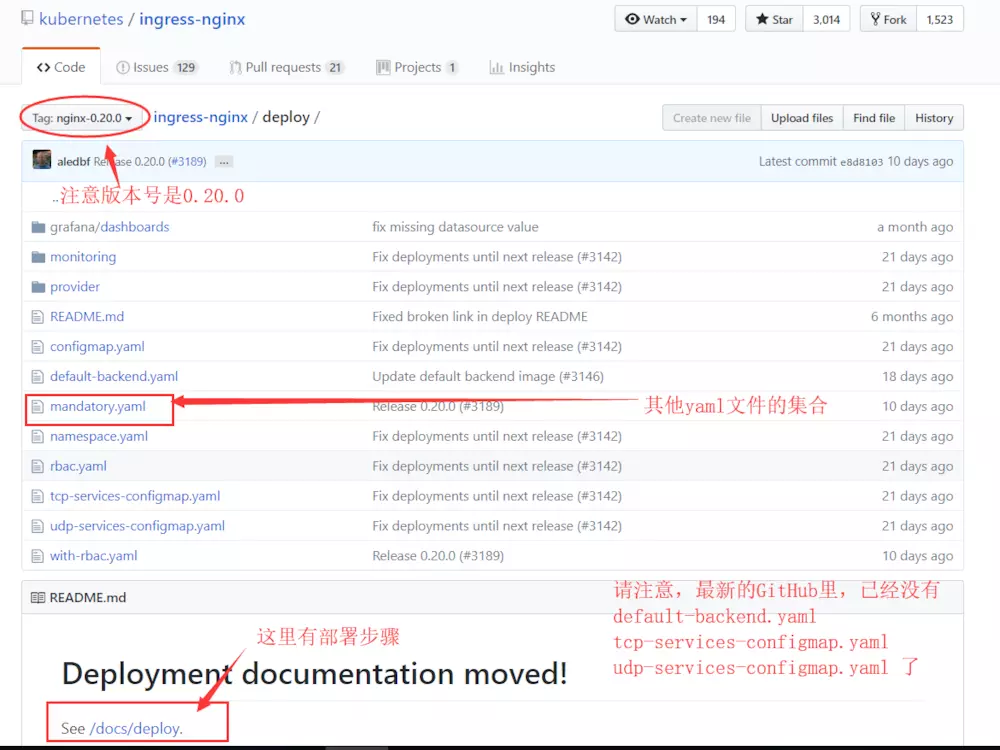Click aledbf avatar thumbnail
The height and width of the screenshot is (750, 1000).
click(x=42, y=159)
